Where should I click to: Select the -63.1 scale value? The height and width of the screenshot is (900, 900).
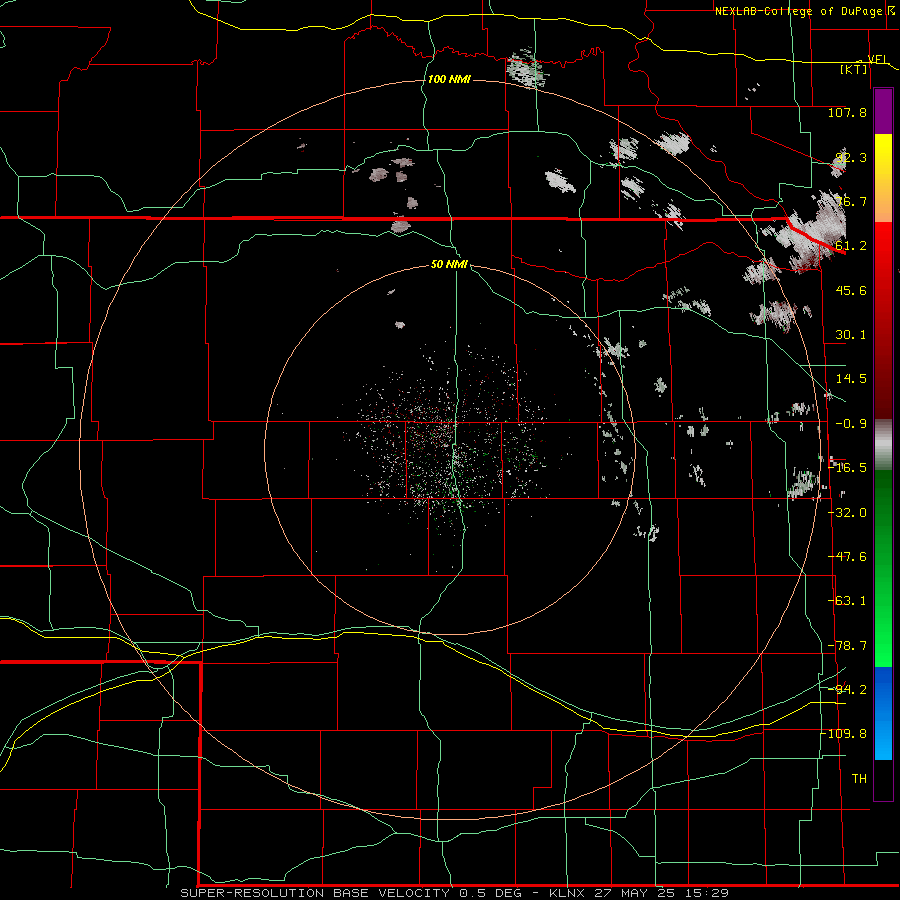coord(848,601)
